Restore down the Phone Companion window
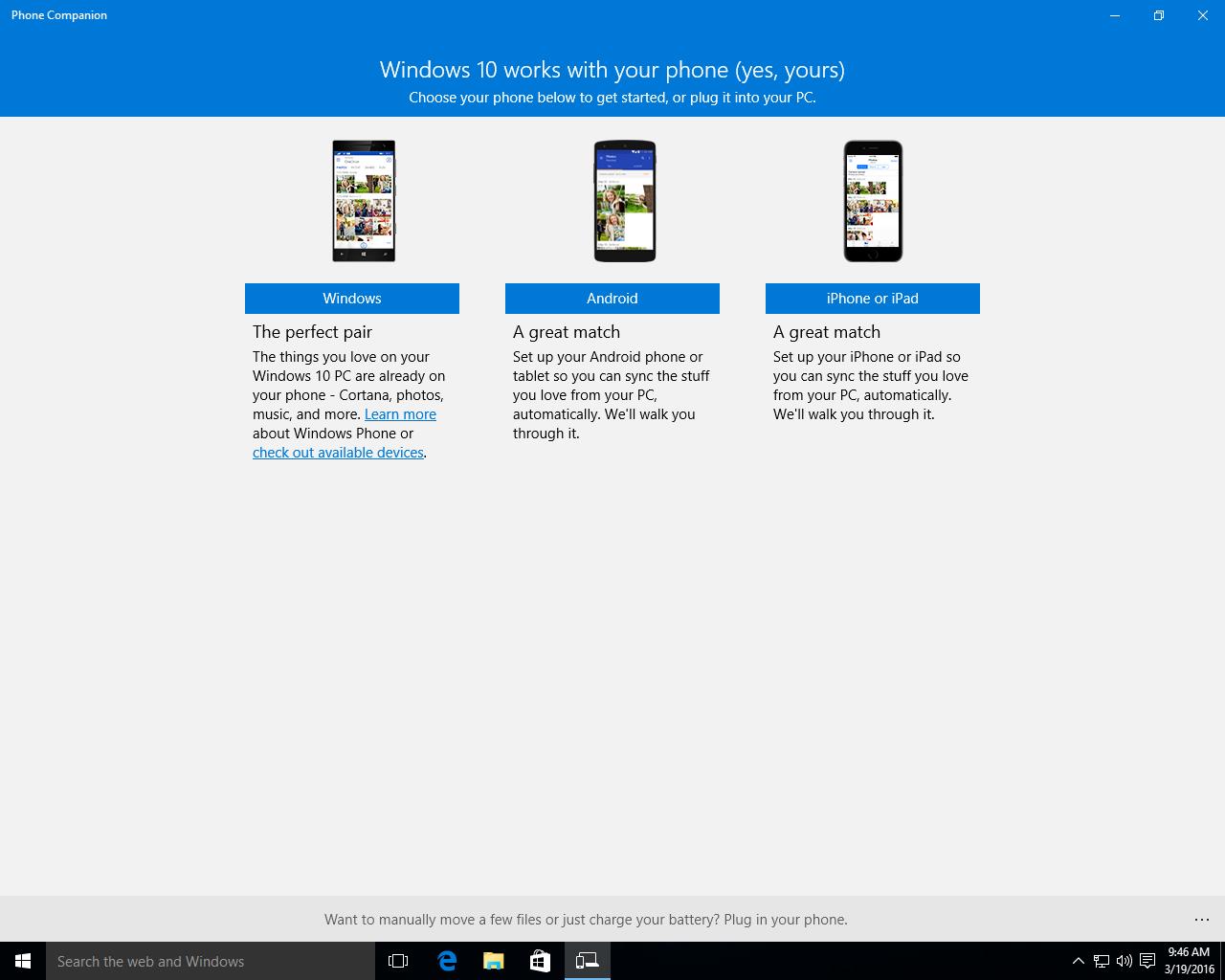This screenshot has width=1225, height=980. click(x=1159, y=15)
